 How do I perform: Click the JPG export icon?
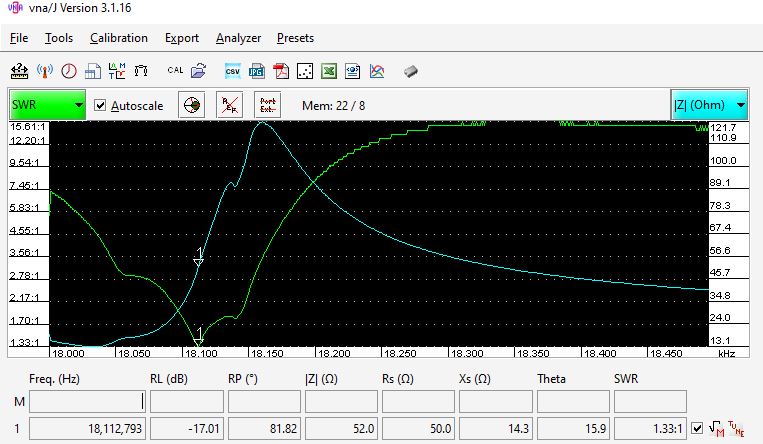point(256,71)
